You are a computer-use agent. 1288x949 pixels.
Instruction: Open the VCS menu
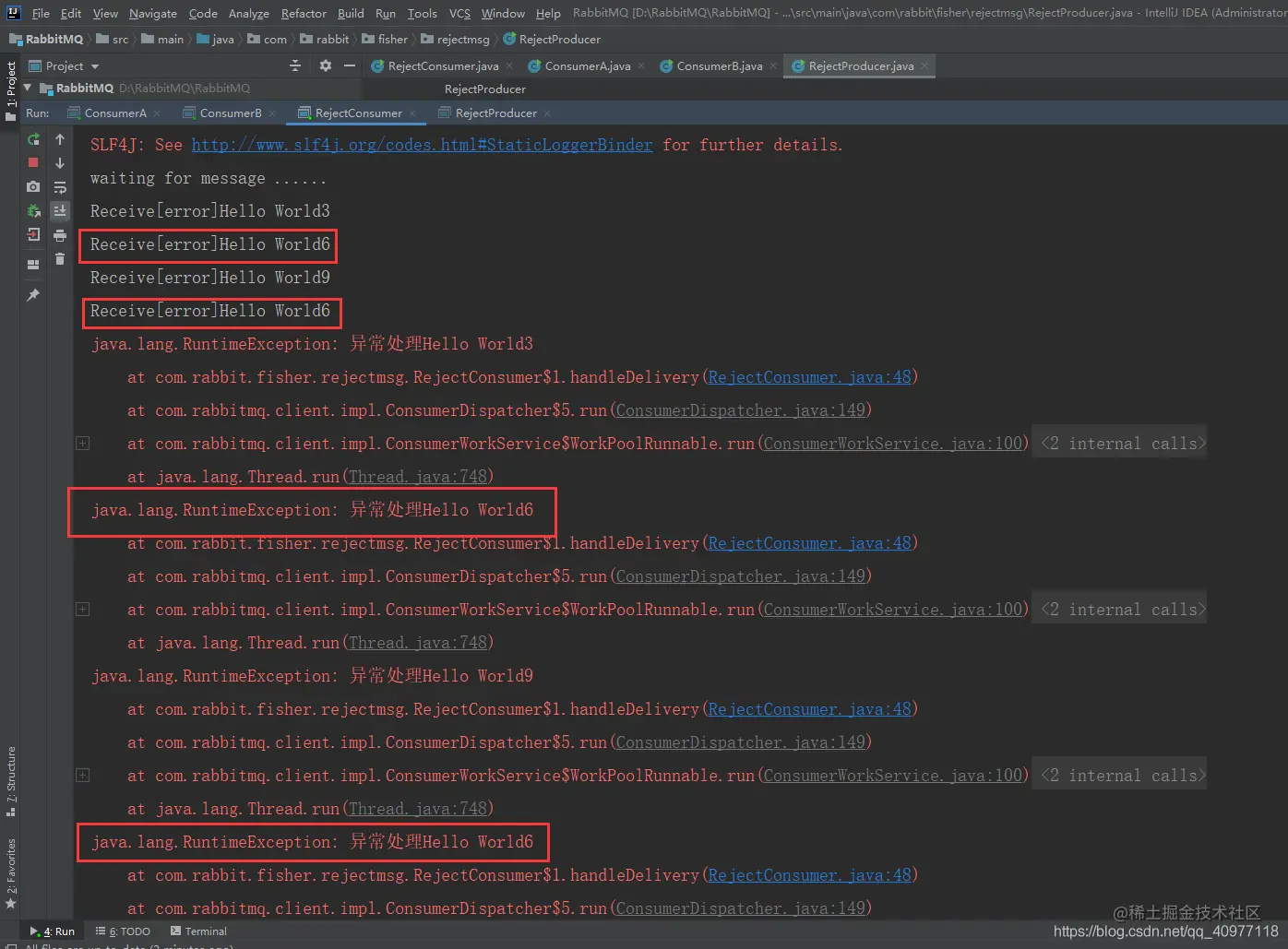click(459, 13)
